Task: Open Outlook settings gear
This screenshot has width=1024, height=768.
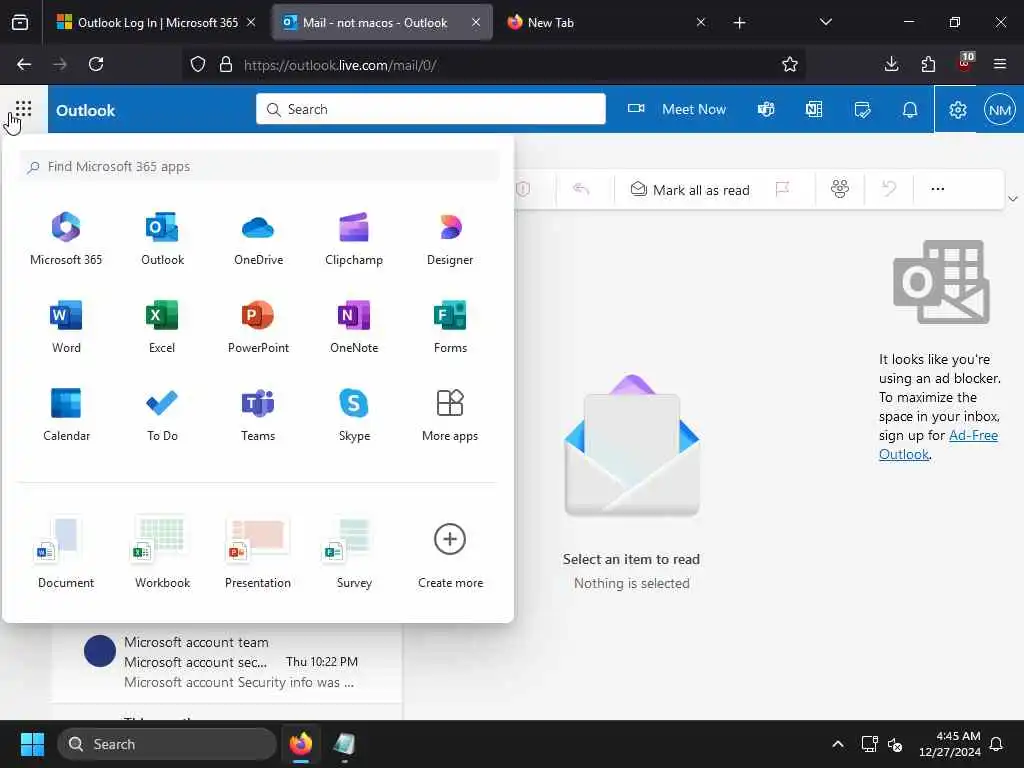Action: (957, 109)
